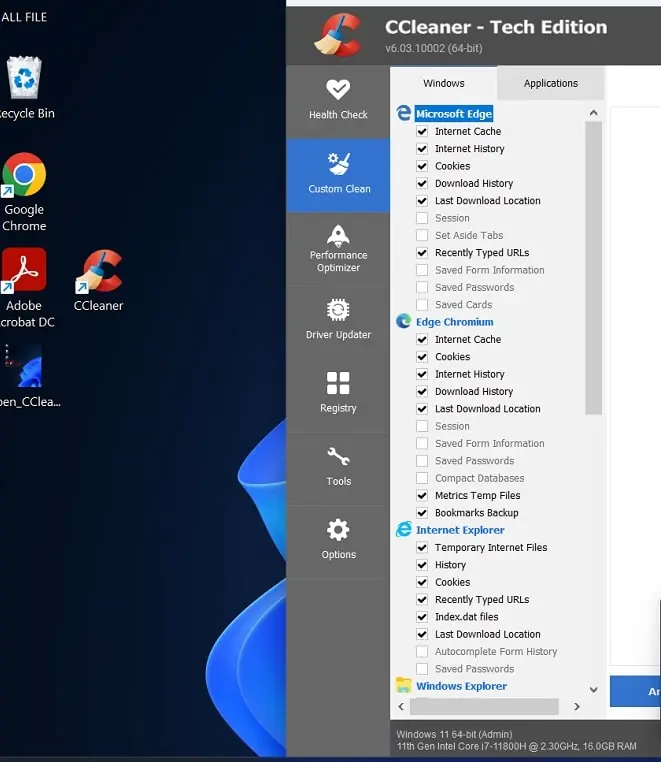Click Internet Explorer Last Download Location label
661x762 pixels.
tap(487, 634)
